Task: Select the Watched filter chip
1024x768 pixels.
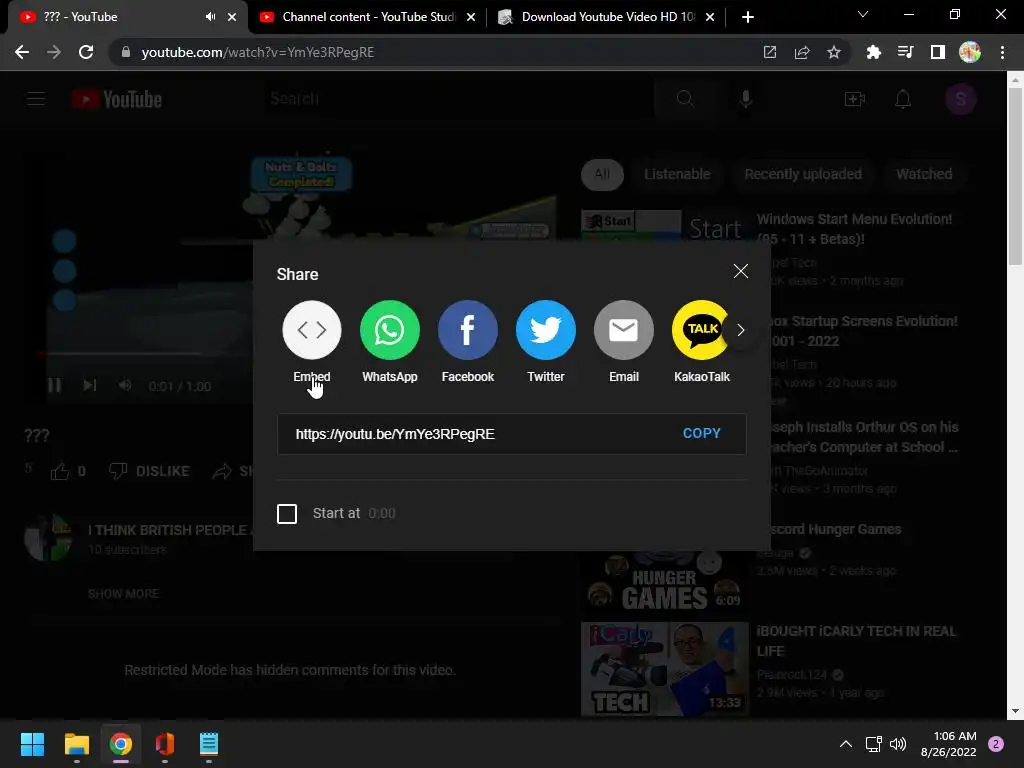Action: pyautogui.click(x=924, y=174)
